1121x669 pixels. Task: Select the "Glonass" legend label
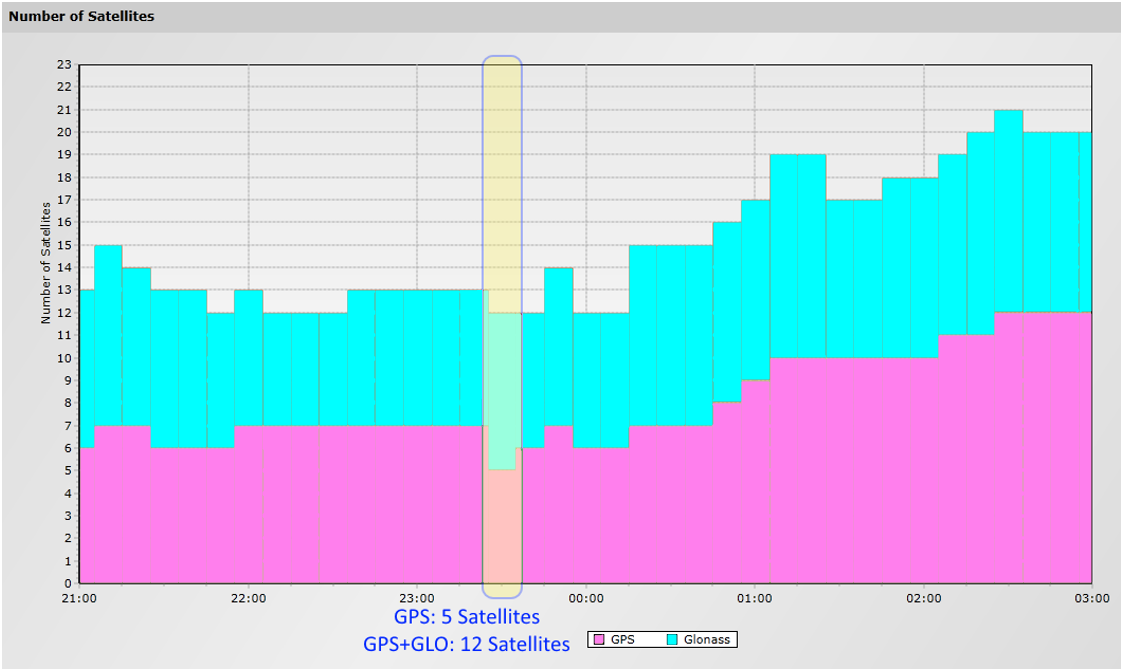707,640
